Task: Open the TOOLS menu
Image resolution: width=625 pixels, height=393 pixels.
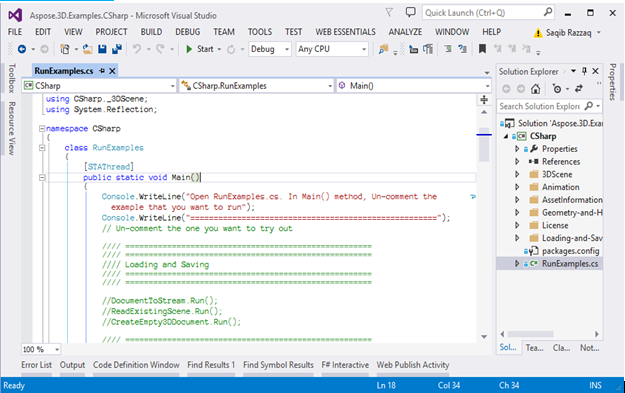Action: point(260,32)
